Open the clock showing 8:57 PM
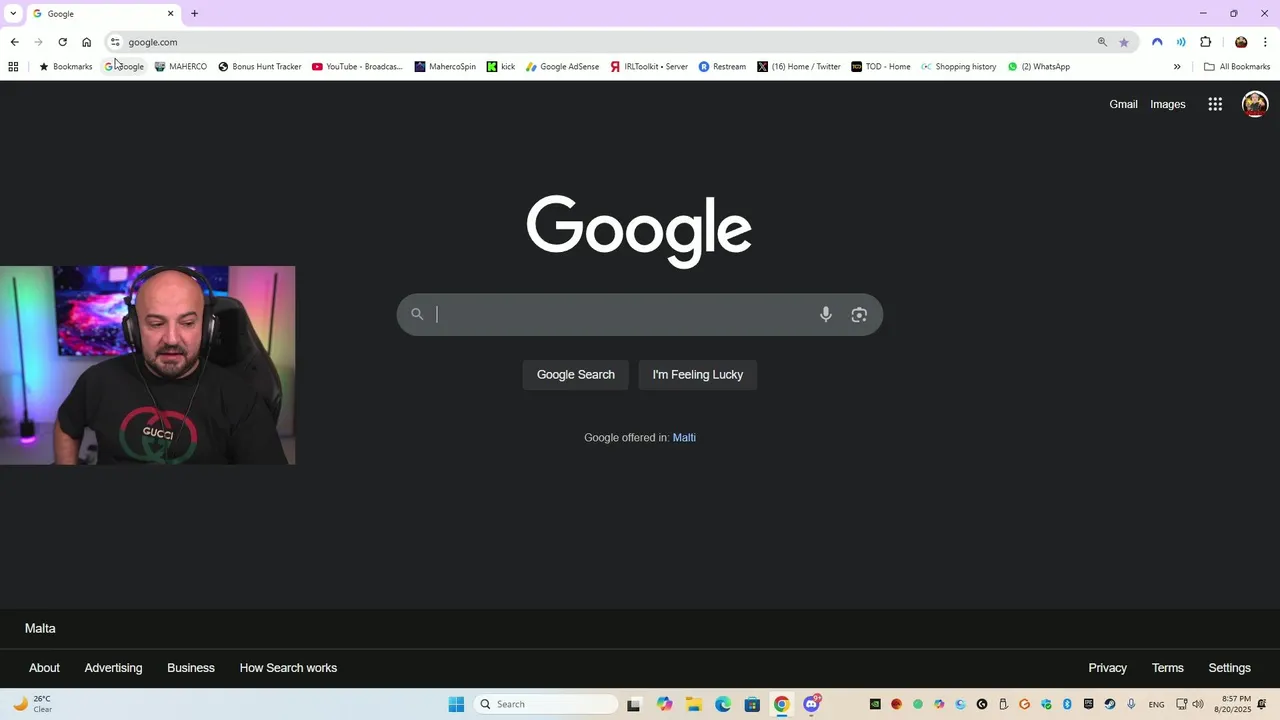 pos(1233,704)
